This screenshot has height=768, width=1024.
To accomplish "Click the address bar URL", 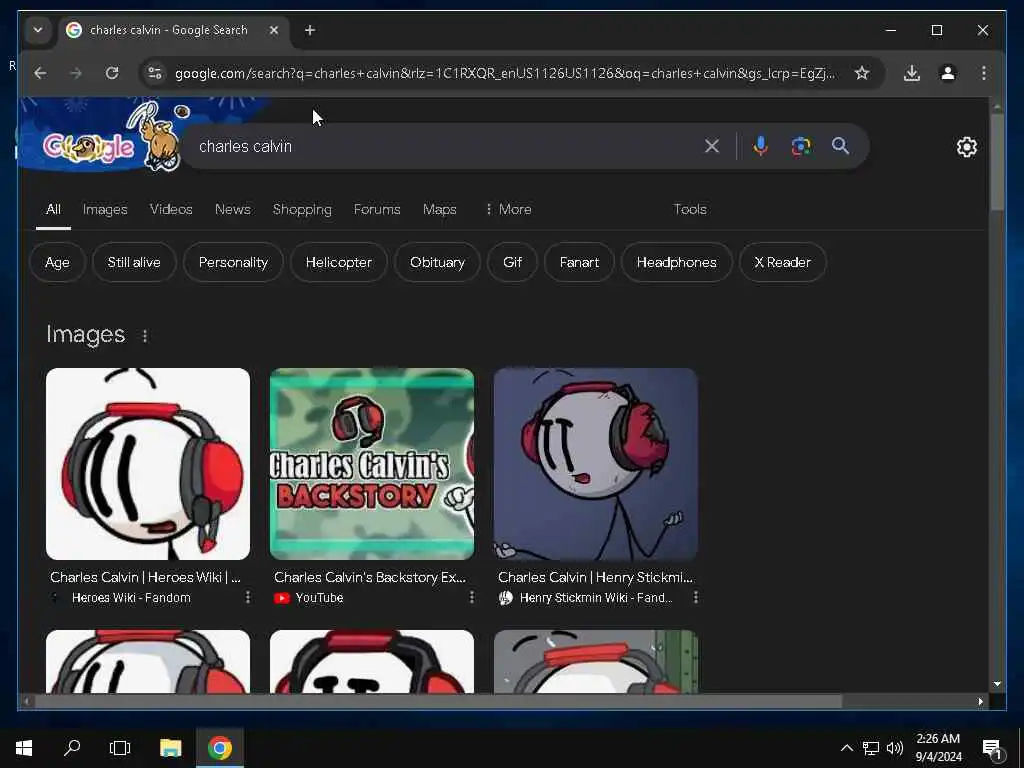I will coord(504,73).
